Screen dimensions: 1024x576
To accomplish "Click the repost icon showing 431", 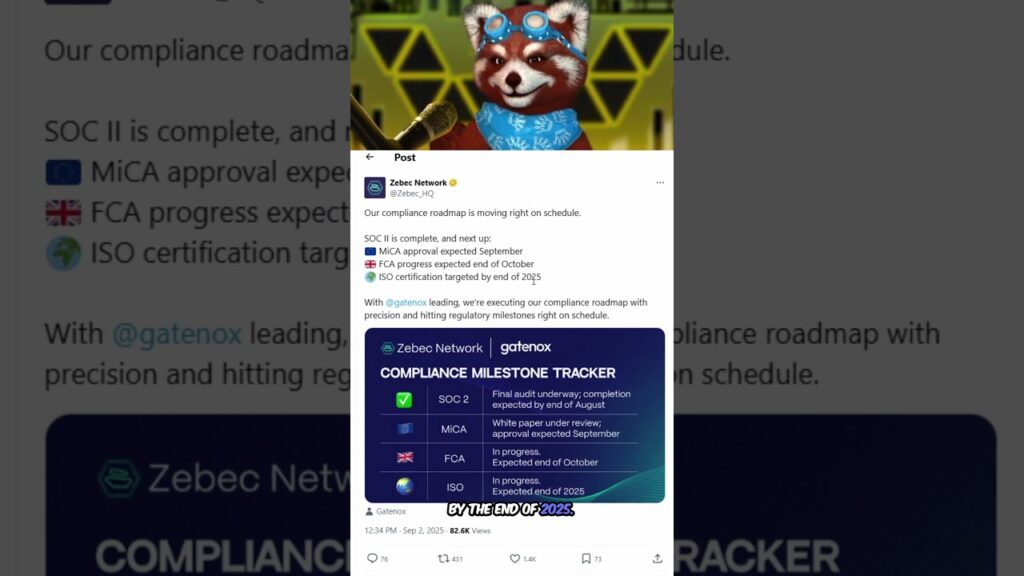I will click(x=443, y=558).
